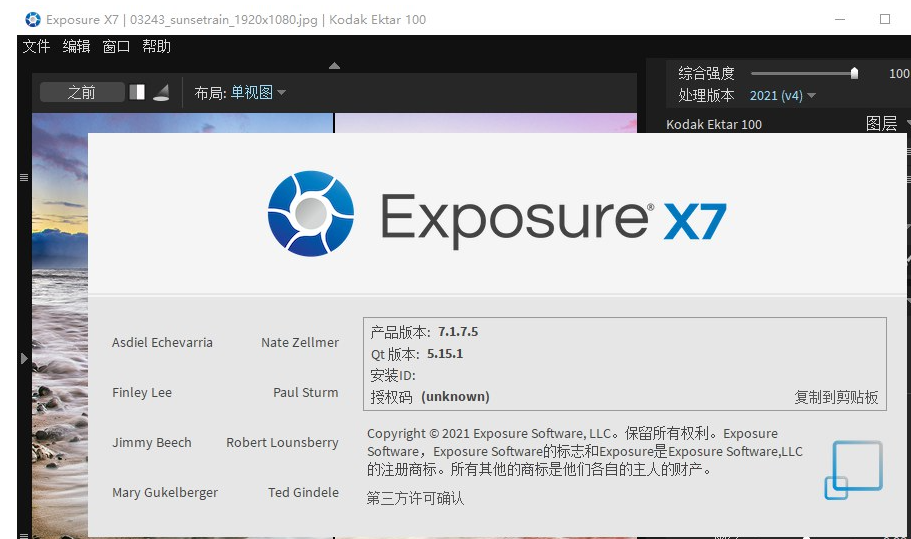Open the 帮助 menu

pyautogui.click(x=156, y=46)
